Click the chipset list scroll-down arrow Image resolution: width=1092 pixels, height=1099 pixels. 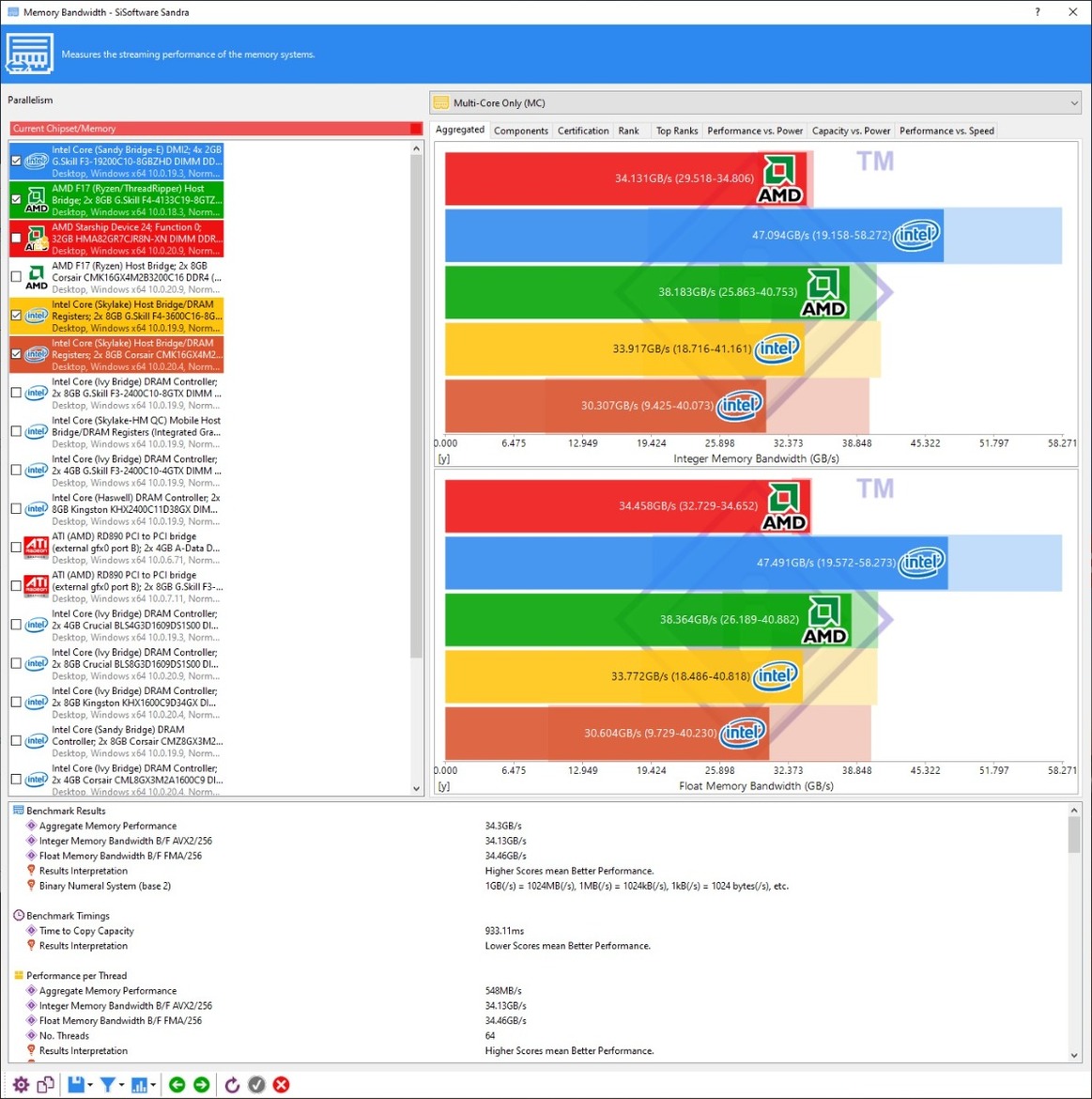(x=416, y=788)
